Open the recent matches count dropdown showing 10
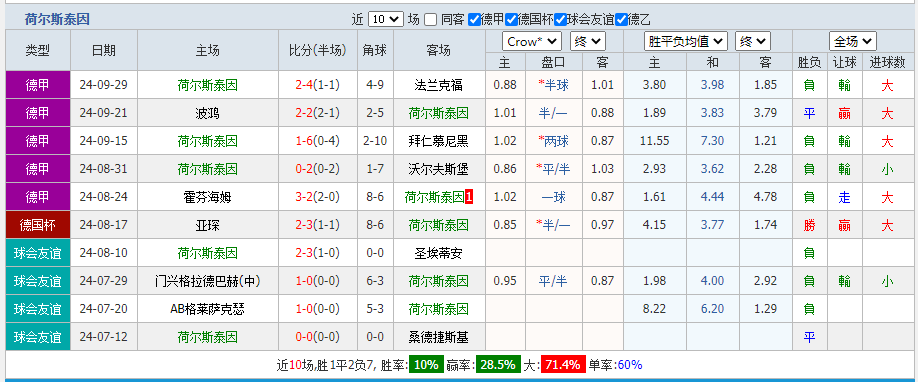Viewport: 918px width, 382px height. point(386,19)
